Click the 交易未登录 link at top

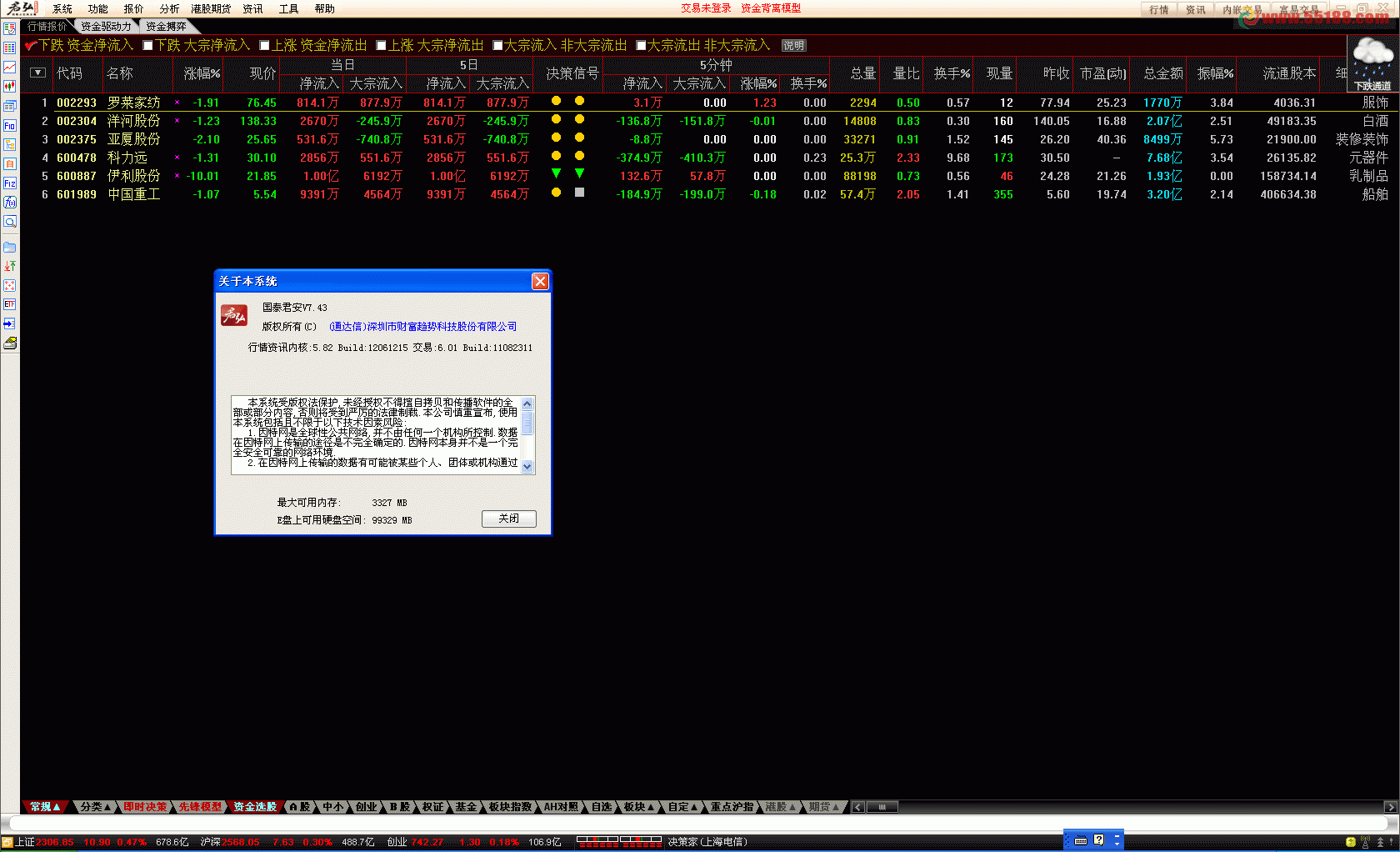(x=706, y=8)
